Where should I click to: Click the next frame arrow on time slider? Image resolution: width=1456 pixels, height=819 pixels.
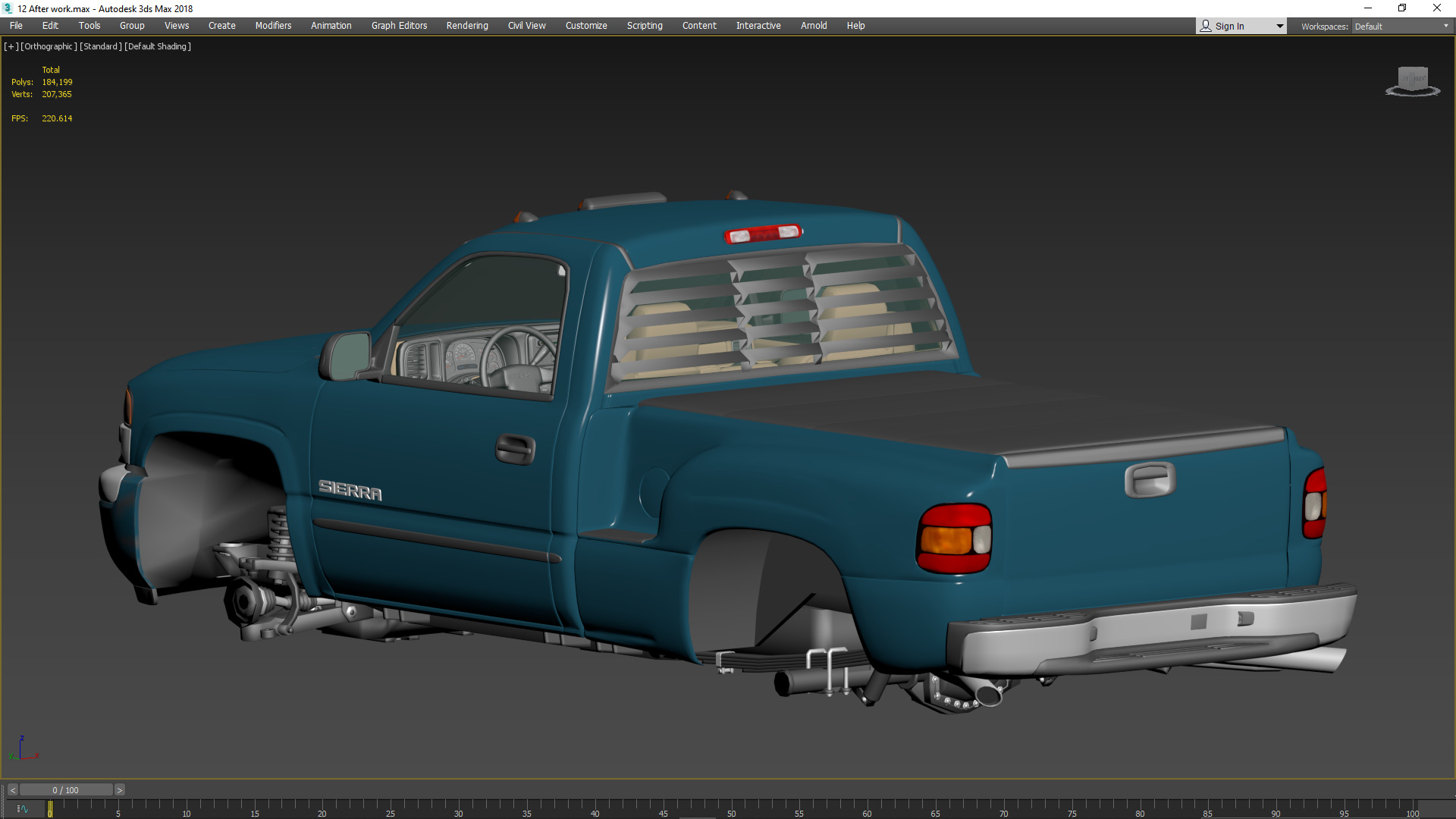click(x=119, y=790)
